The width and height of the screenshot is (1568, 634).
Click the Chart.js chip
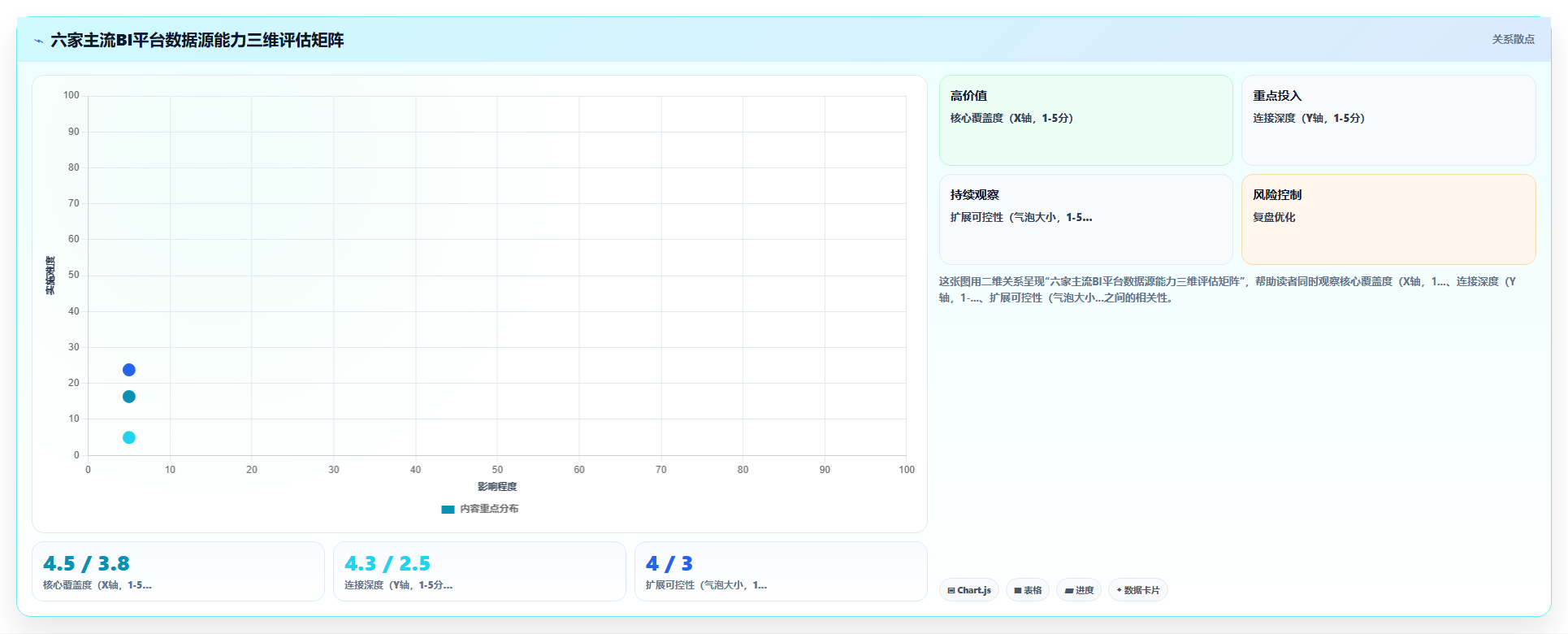pos(969,590)
